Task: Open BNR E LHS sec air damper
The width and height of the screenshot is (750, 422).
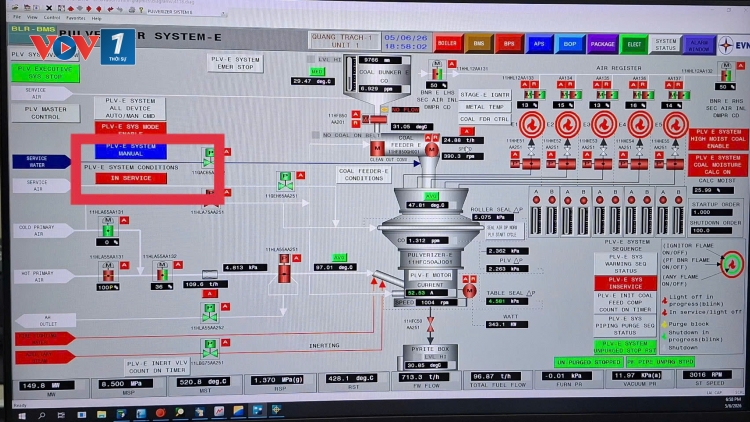Action: pyautogui.click(x=437, y=71)
